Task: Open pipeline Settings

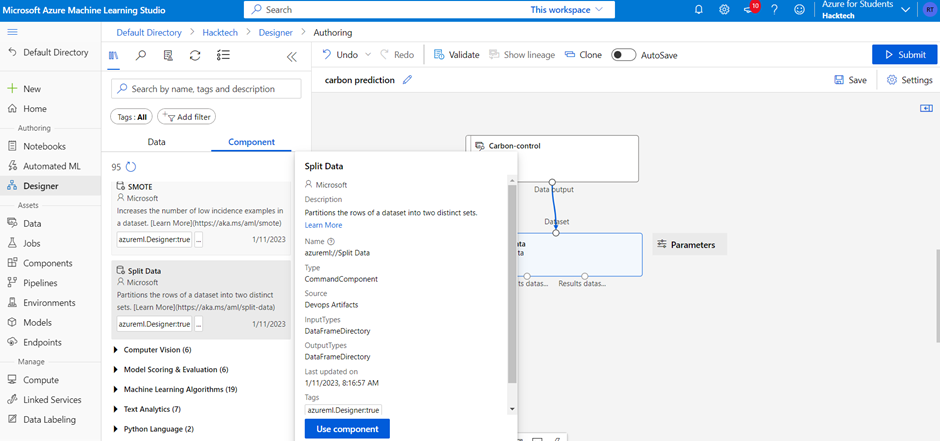Action: click(x=909, y=80)
